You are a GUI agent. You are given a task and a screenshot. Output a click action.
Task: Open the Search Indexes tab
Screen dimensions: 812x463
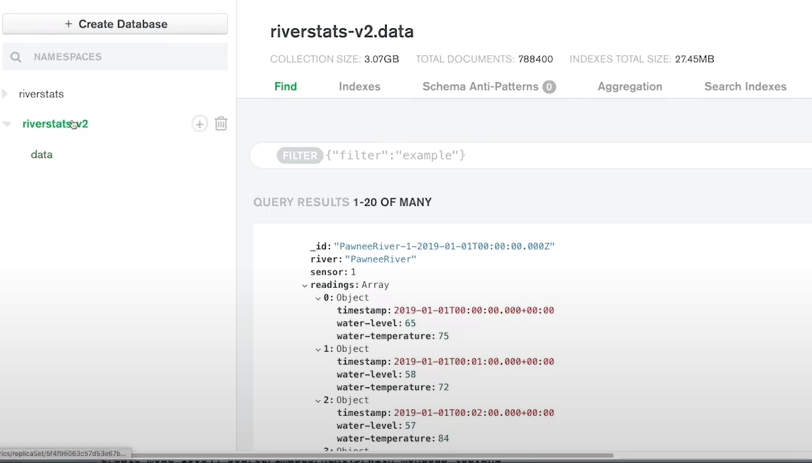click(745, 87)
